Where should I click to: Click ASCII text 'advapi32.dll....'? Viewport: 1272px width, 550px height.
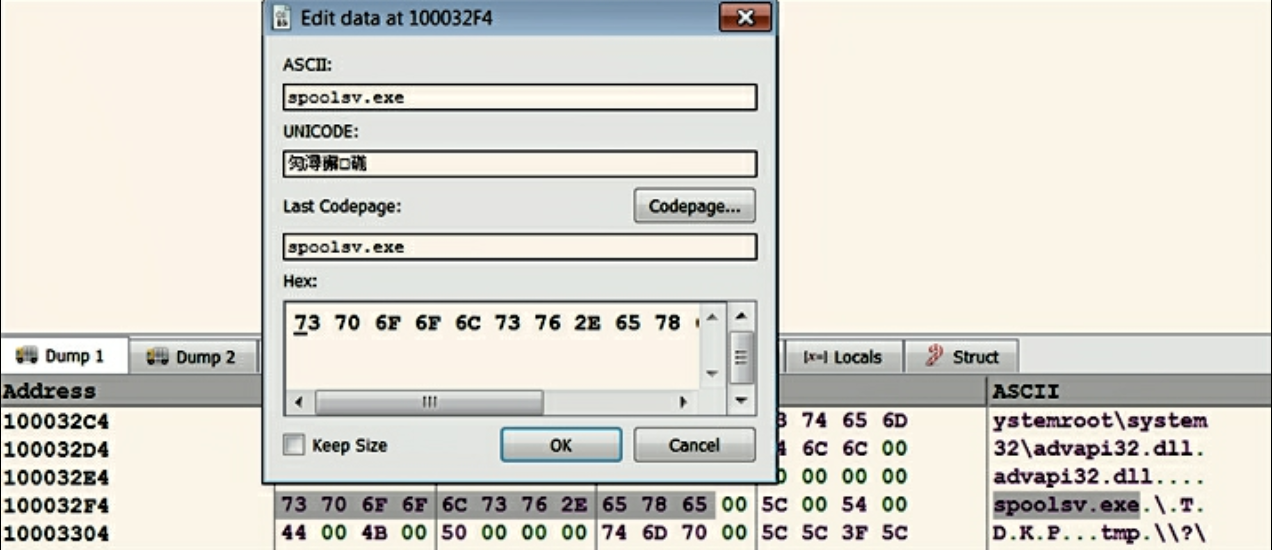[1100, 476]
